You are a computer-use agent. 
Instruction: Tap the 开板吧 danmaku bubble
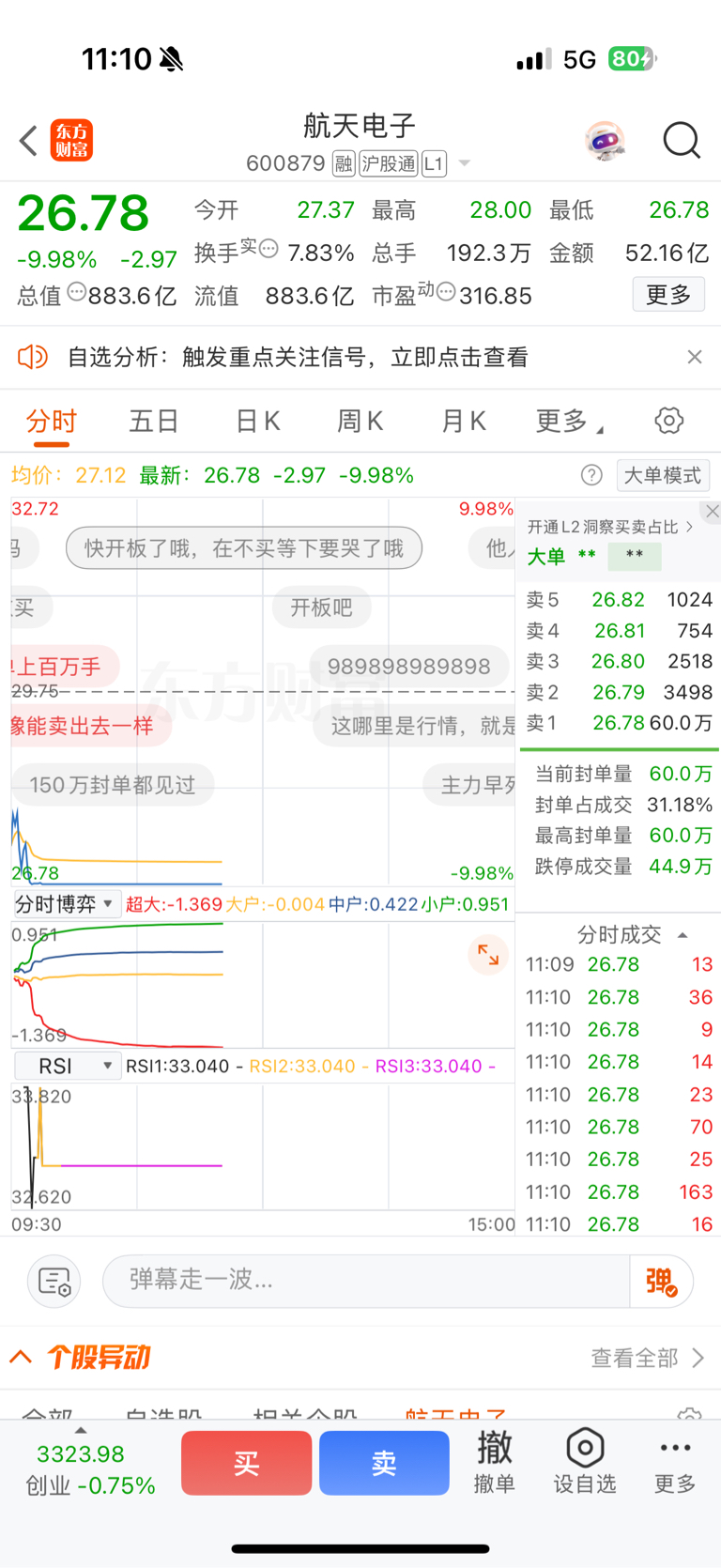click(321, 607)
